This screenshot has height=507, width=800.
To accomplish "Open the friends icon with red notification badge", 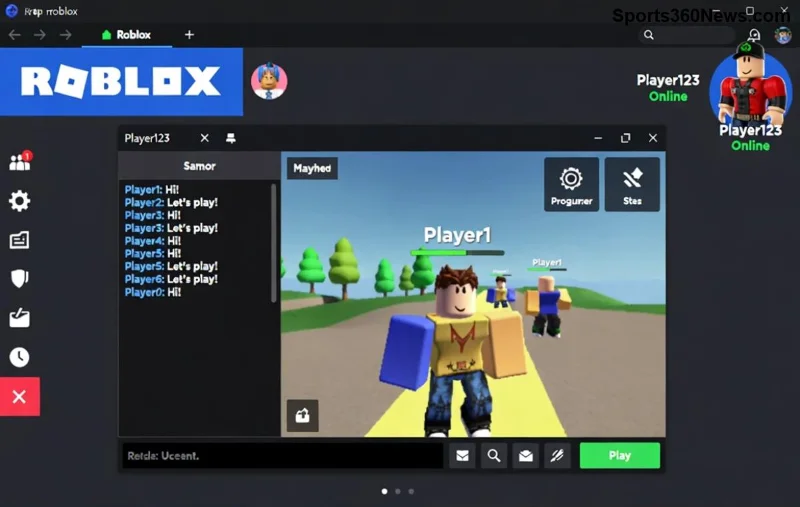I will coord(20,161).
